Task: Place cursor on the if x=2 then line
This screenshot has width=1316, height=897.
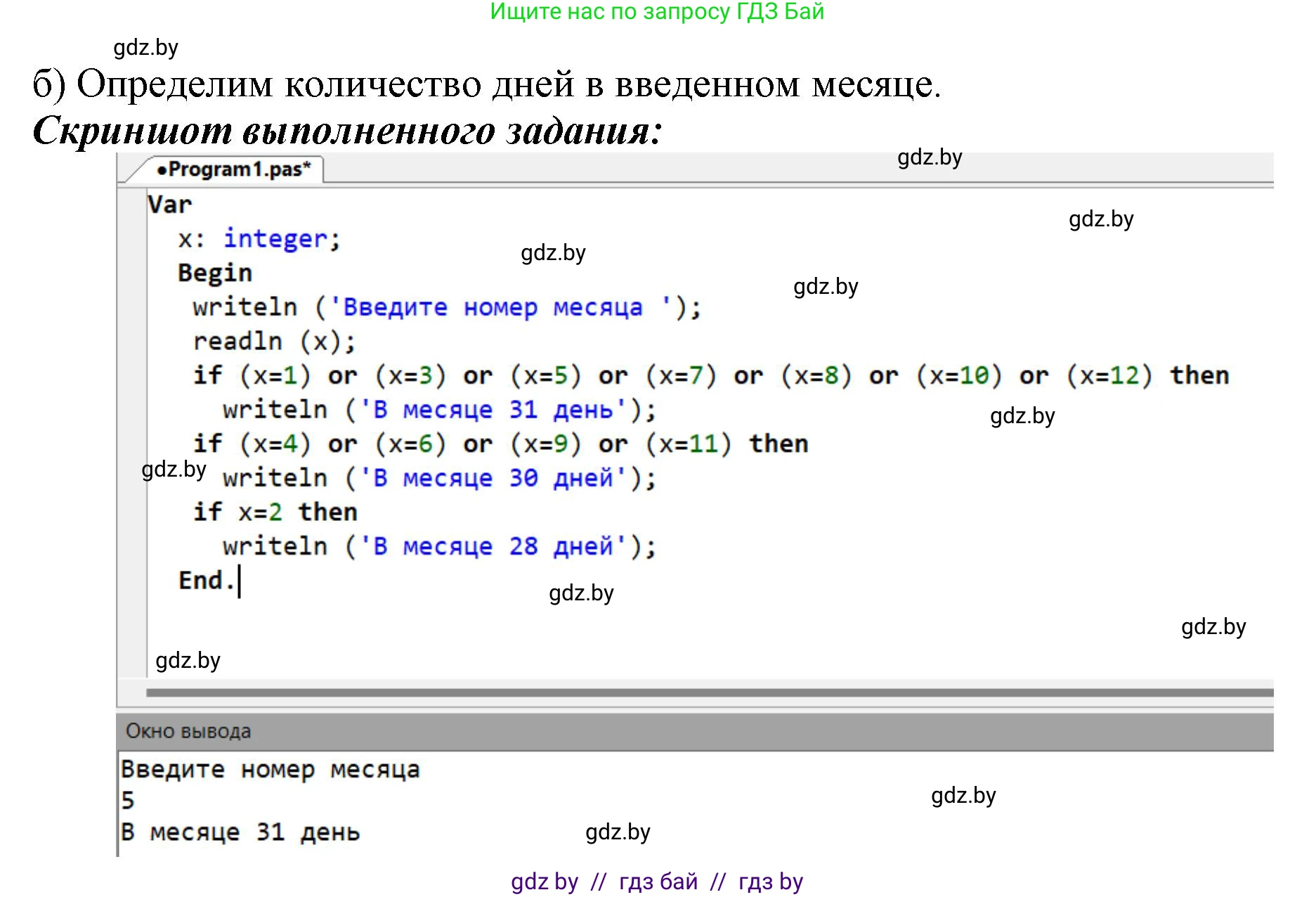Action: [275, 512]
